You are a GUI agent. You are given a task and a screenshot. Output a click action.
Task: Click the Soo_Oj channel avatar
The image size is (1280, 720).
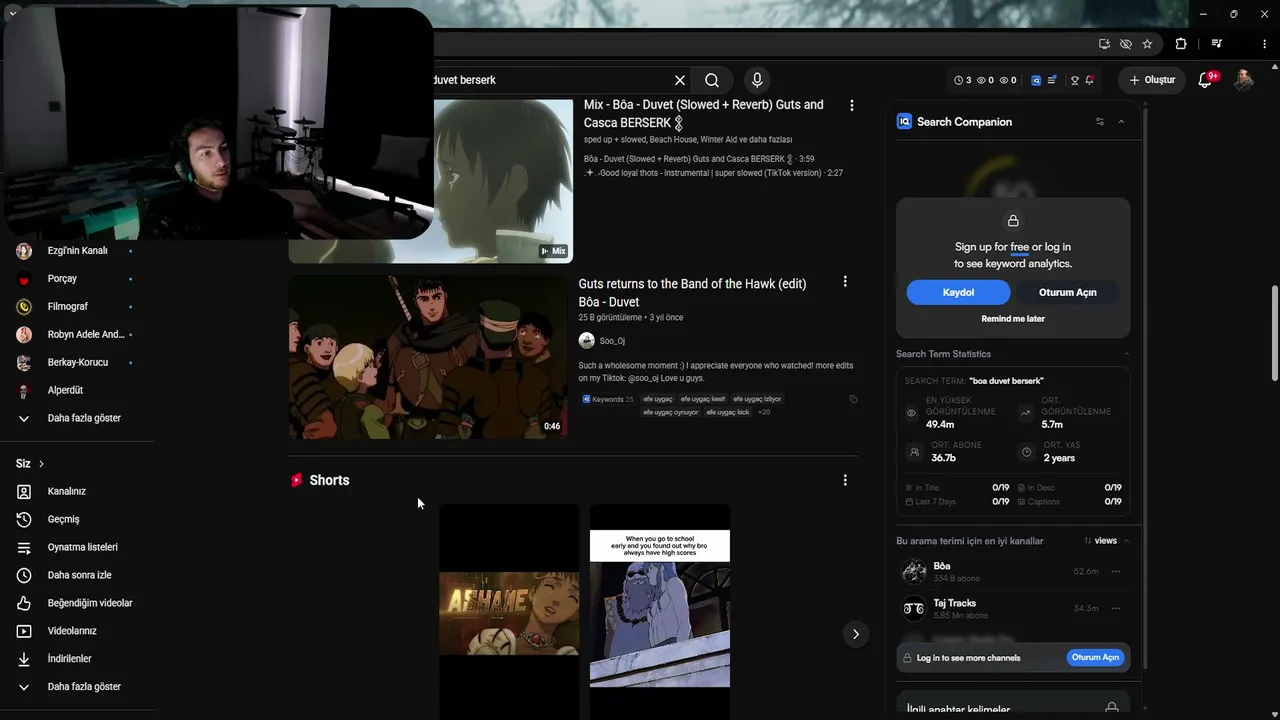point(587,341)
